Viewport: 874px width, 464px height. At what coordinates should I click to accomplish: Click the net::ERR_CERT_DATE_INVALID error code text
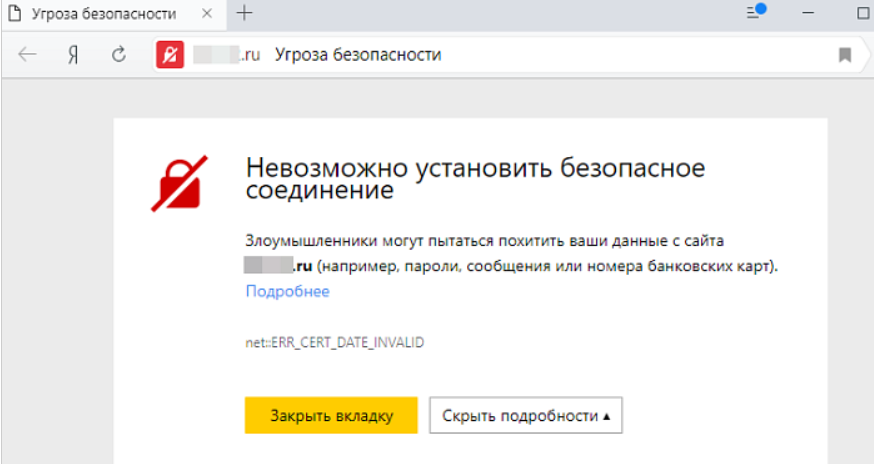click(334, 342)
